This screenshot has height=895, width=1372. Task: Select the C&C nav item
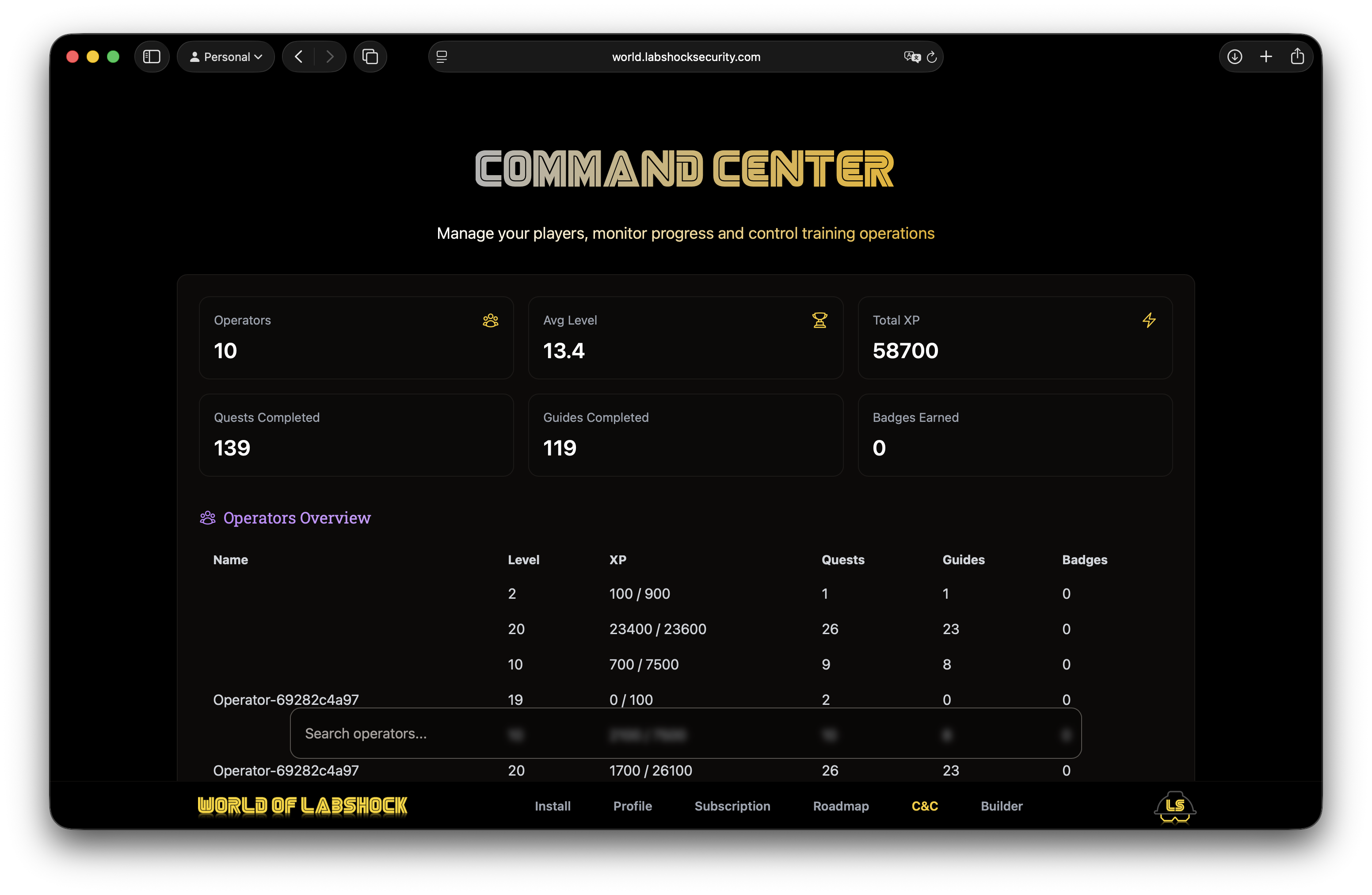(x=925, y=806)
